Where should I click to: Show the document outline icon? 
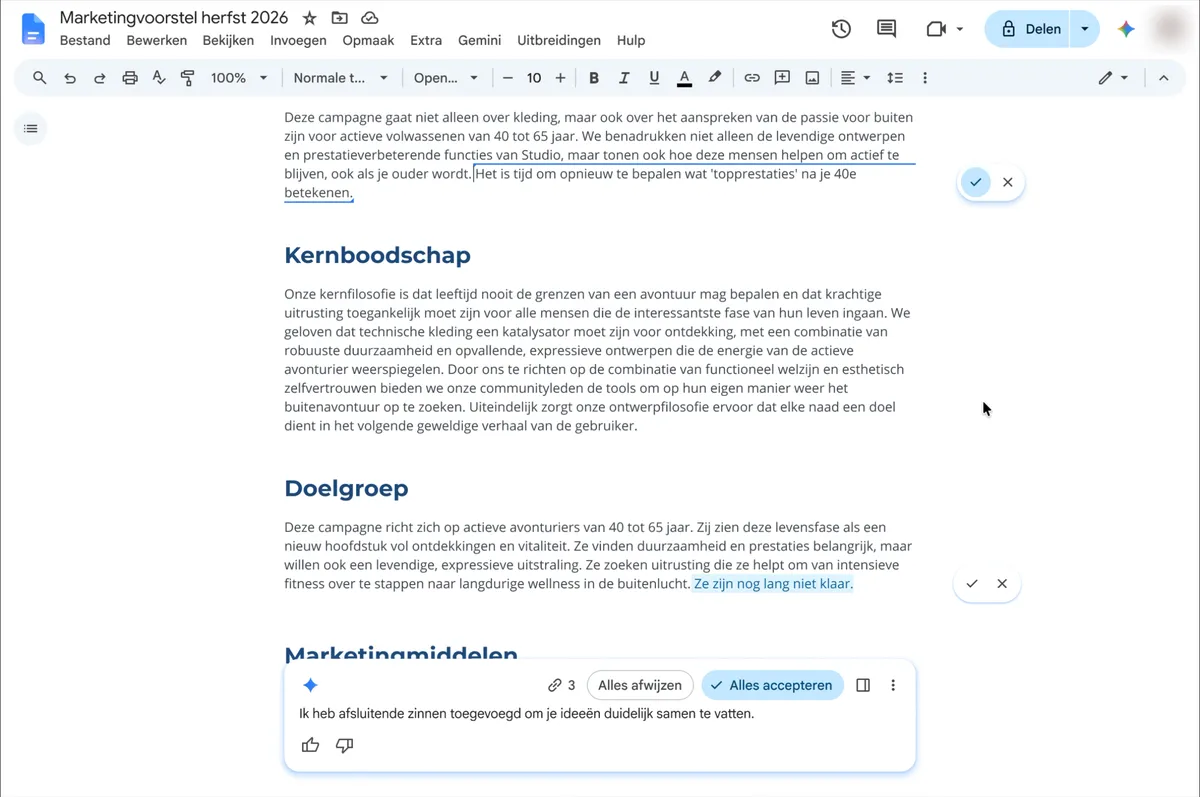(31, 129)
